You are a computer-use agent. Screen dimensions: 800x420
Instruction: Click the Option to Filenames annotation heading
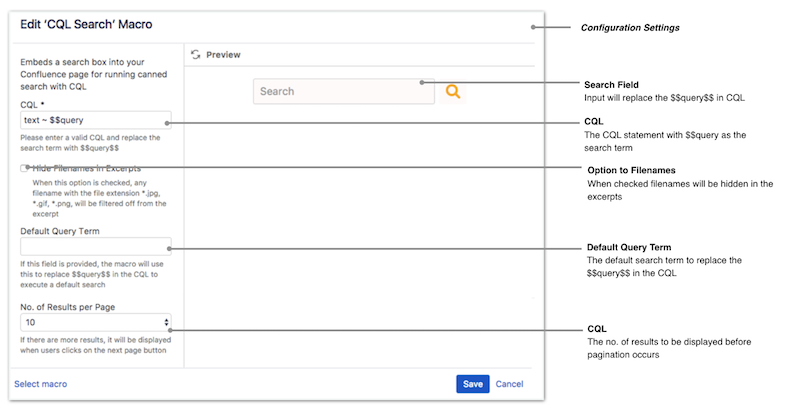[x=632, y=171]
